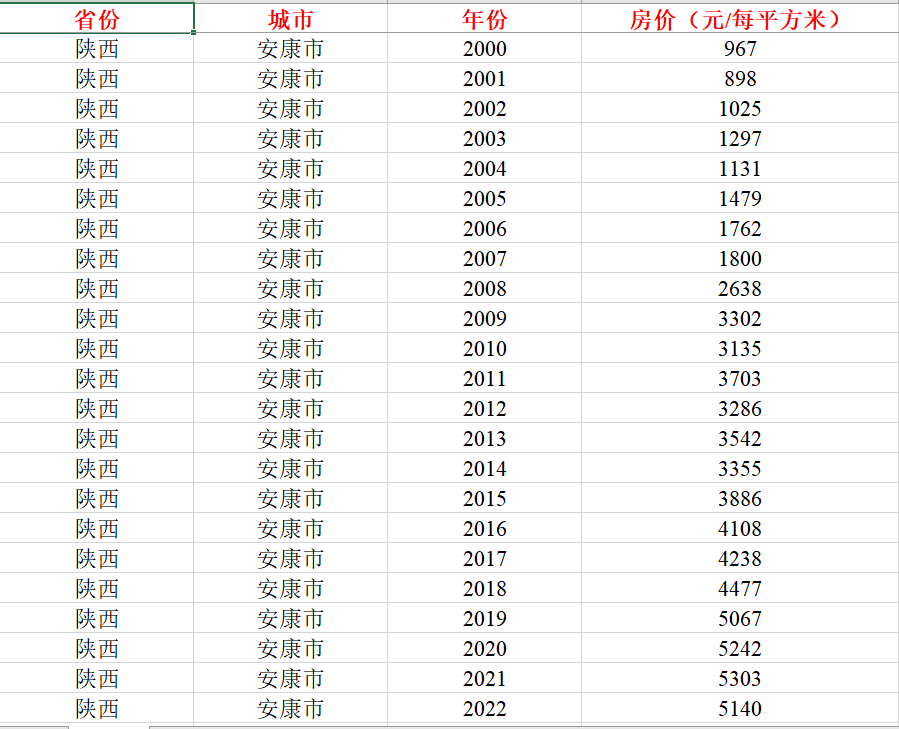Screen dimensions: 899x729
Task: Click the year cell 2006
Action: click(x=484, y=228)
